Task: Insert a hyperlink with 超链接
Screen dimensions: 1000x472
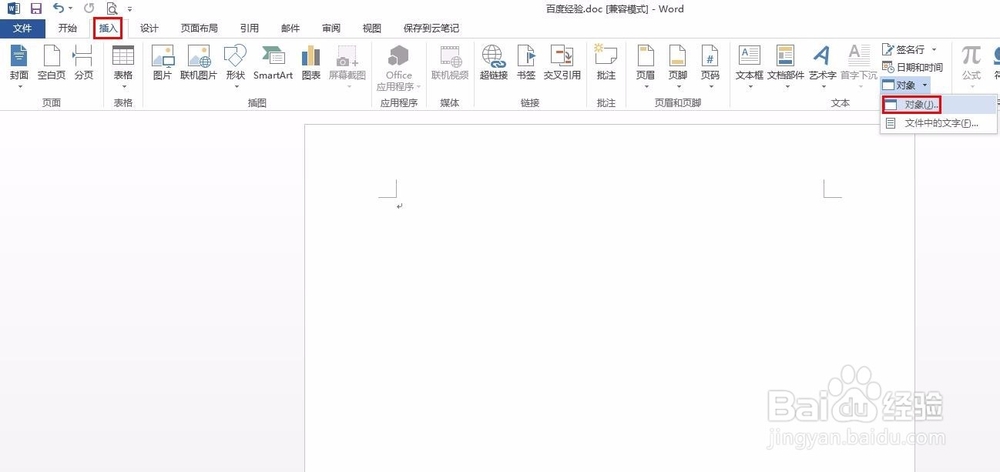Action: coord(494,65)
